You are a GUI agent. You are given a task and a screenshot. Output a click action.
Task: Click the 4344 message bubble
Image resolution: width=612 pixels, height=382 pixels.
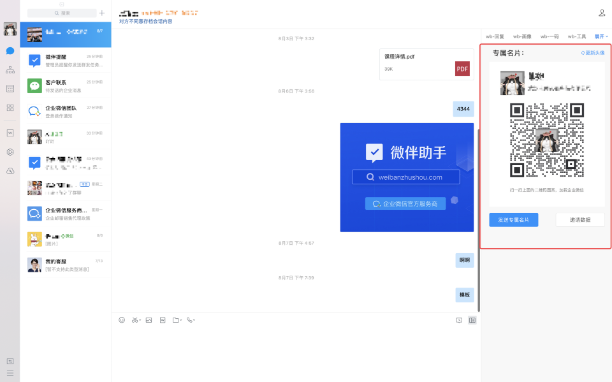tap(463, 109)
